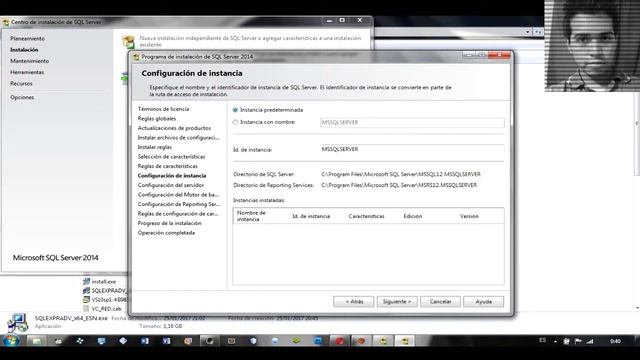Click the Instalar reglas step
Image resolution: width=640 pixels, height=360 pixels.
155,147
